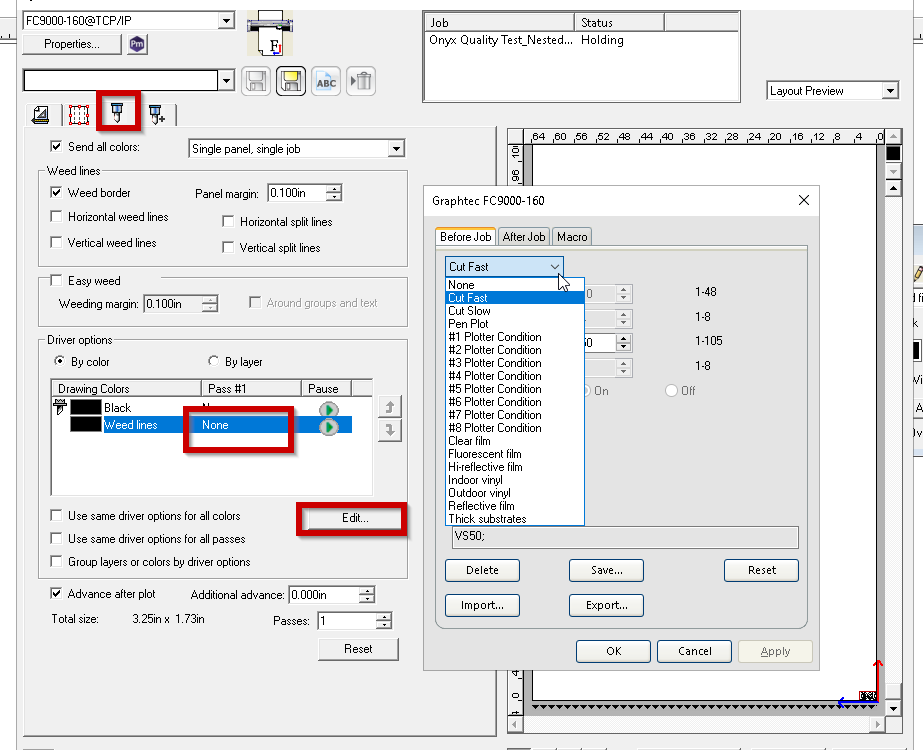Check Use same driver options for all passes
Image resolution: width=923 pixels, height=750 pixels.
[x=57, y=538]
